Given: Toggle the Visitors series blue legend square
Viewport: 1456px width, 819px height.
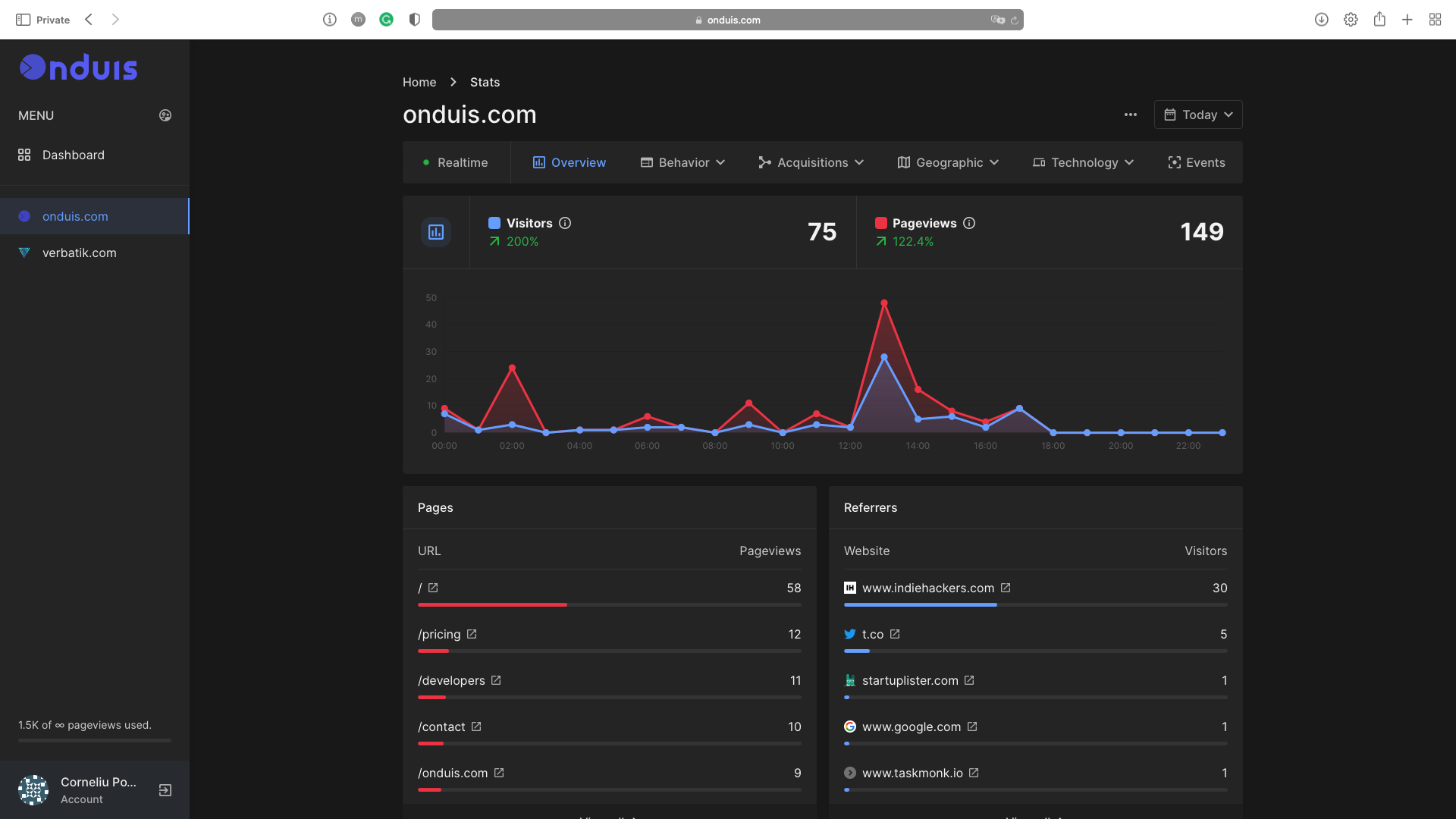Looking at the screenshot, I should (494, 223).
